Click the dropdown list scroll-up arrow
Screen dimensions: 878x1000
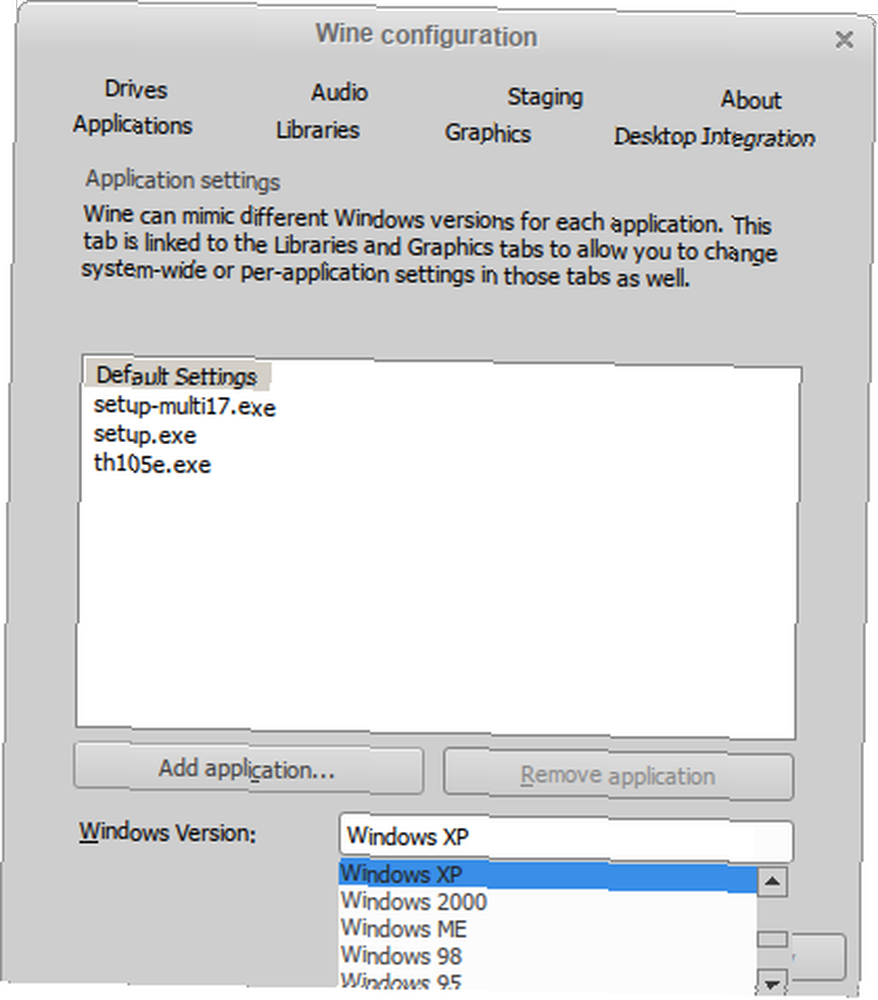772,882
